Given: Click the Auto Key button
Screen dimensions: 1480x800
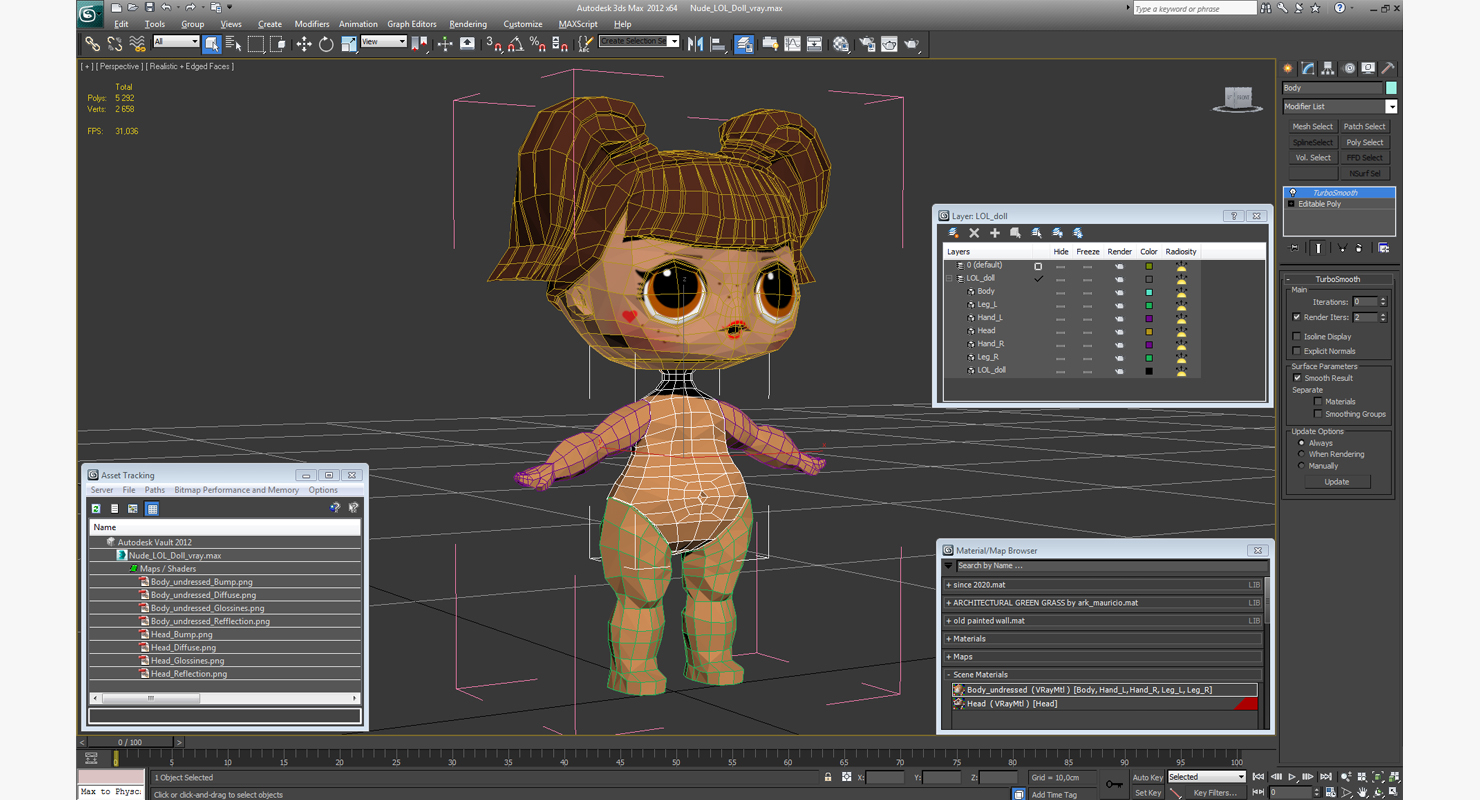Looking at the screenshot, I should click(x=1147, y=777).
